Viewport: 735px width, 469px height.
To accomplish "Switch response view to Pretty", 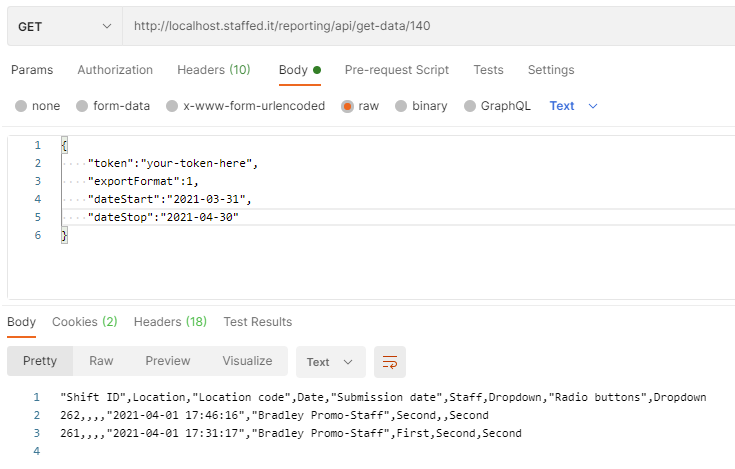I will click(40, 361).
